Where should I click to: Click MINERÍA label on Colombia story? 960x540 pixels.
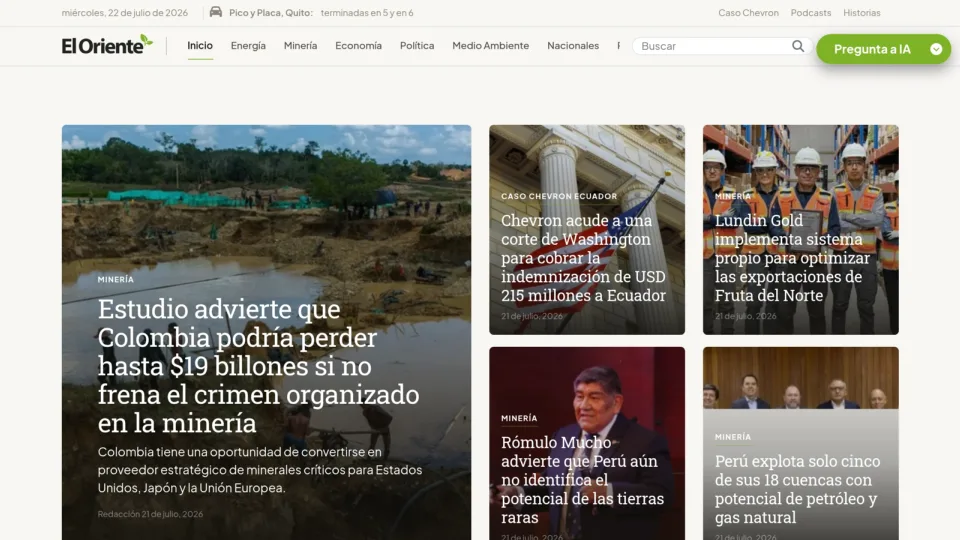(116, 279)
